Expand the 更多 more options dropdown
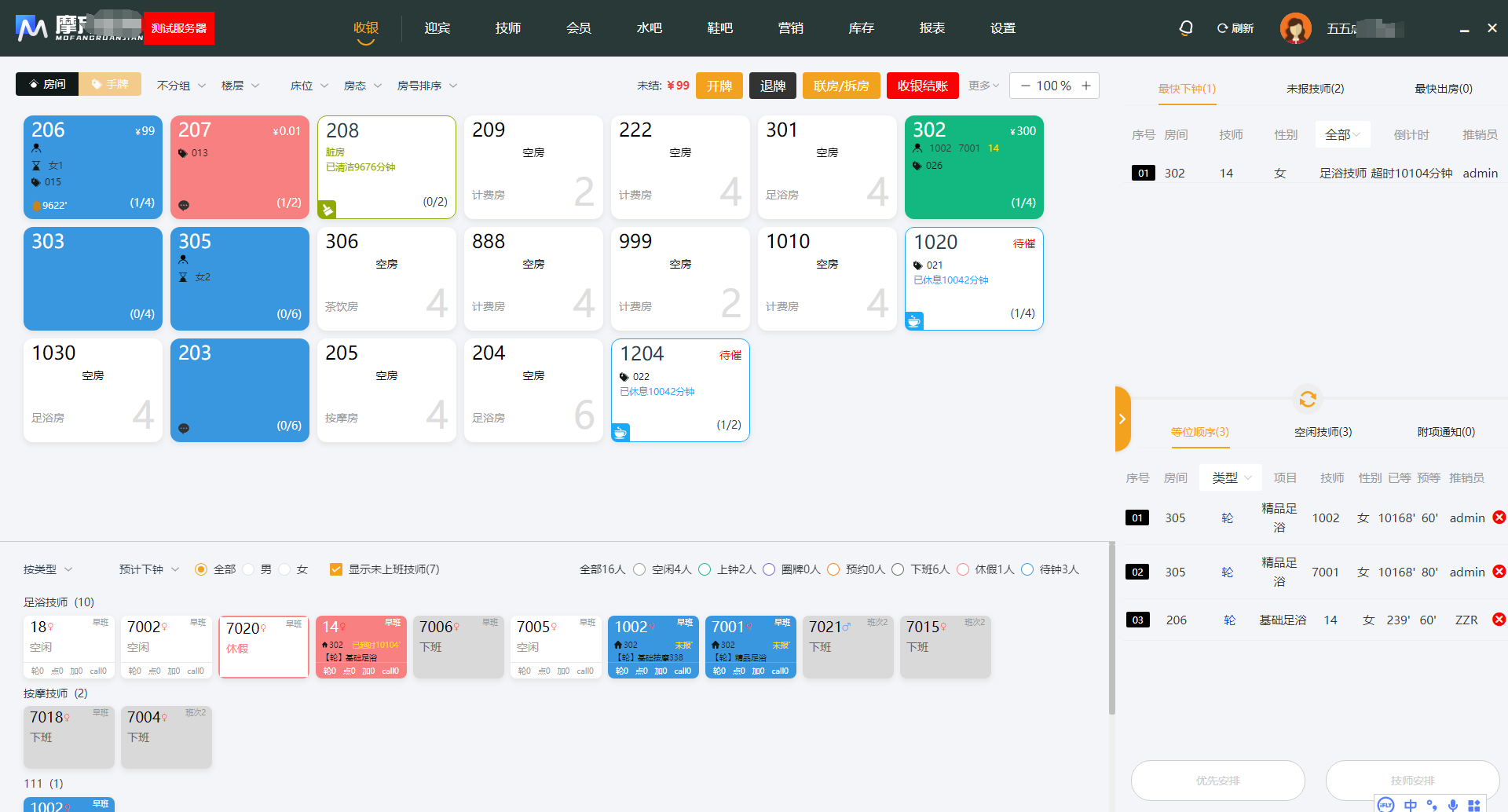1508x812 pixels. pos(983,86)
